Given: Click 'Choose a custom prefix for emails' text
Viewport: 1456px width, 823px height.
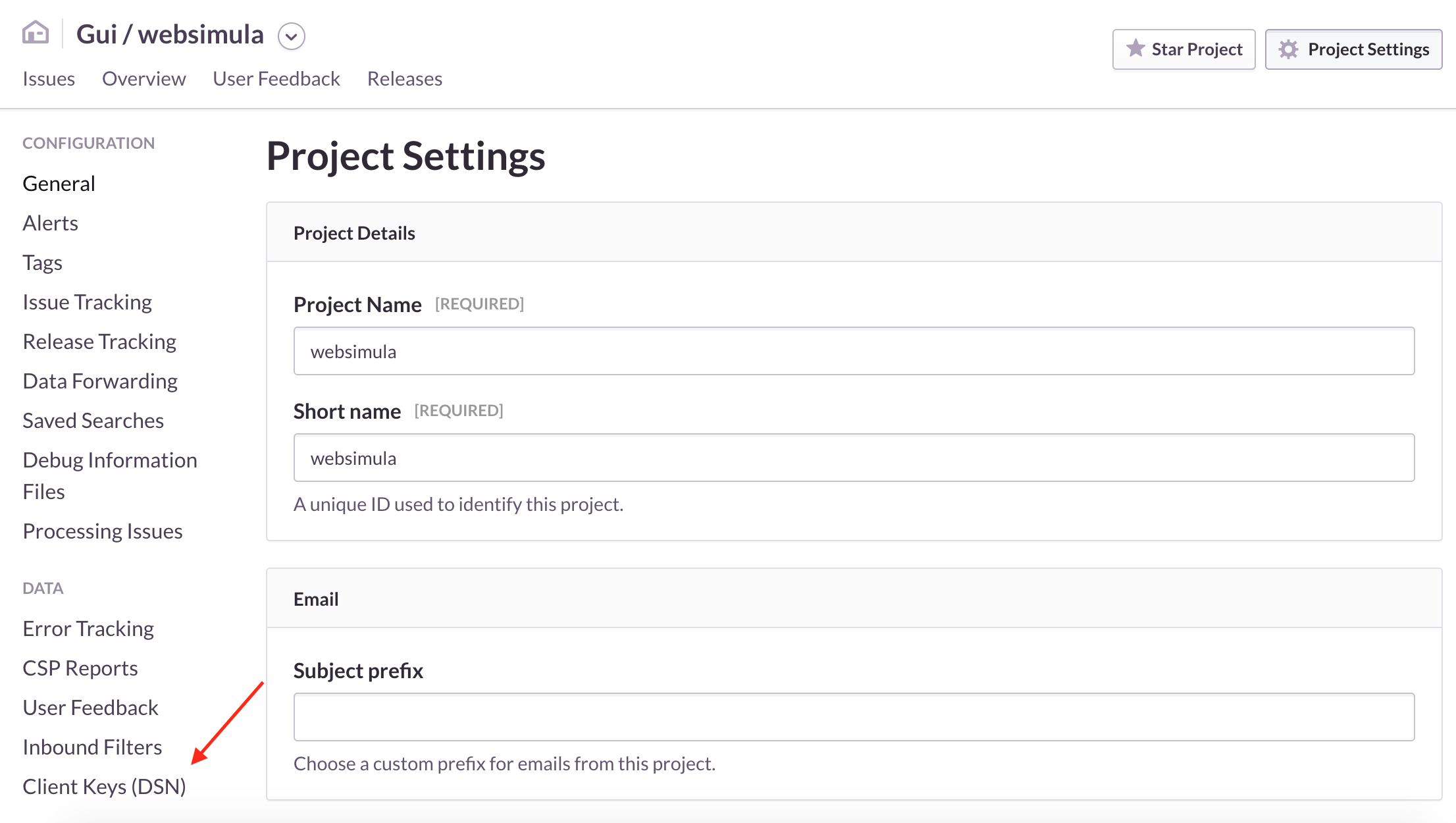Looking at the screenshot, I should click(504, 764).
